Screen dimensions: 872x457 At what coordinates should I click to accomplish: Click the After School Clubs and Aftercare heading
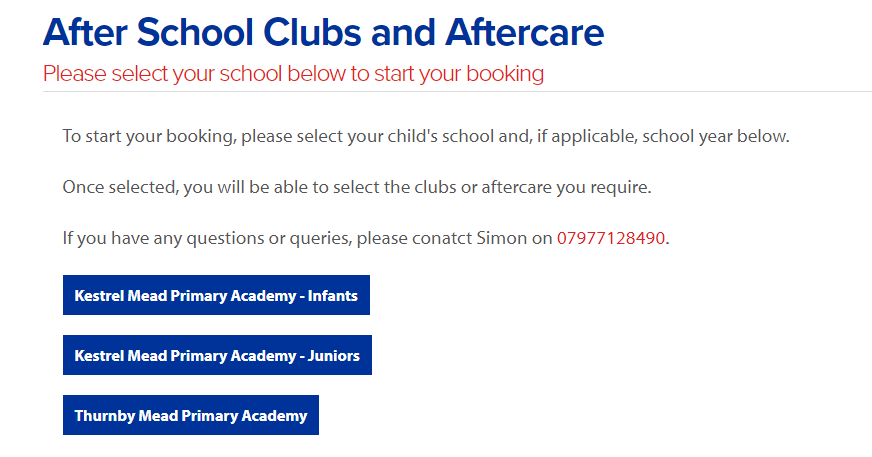tap(323, 32)
